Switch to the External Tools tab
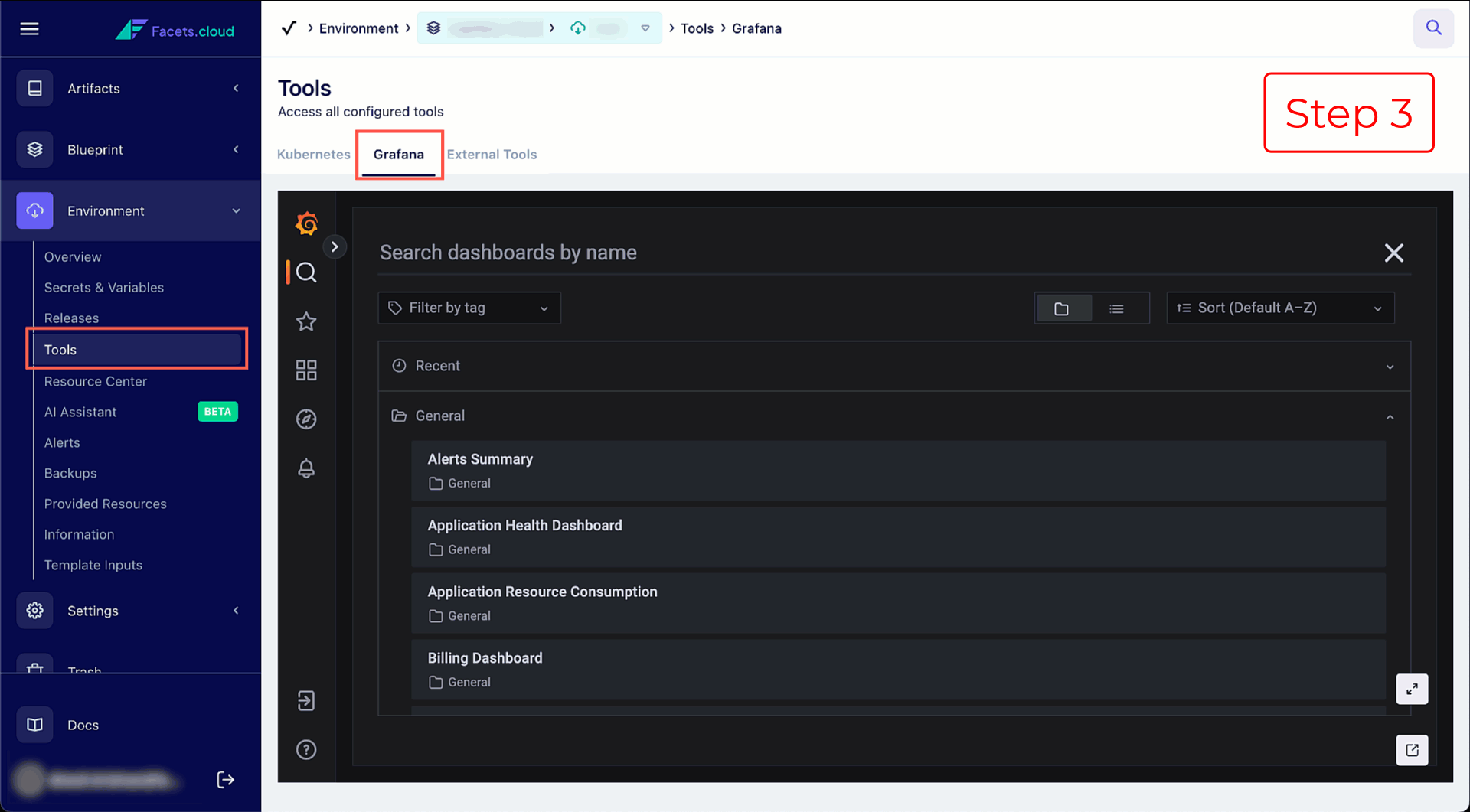The image size is (1470, 812). 492,155
